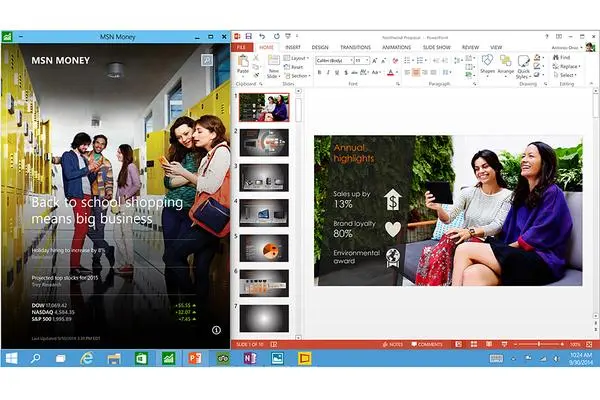Toggle Strikethrough formatting
The height and width of the screenshot is (400, 600).
(355, 72)
